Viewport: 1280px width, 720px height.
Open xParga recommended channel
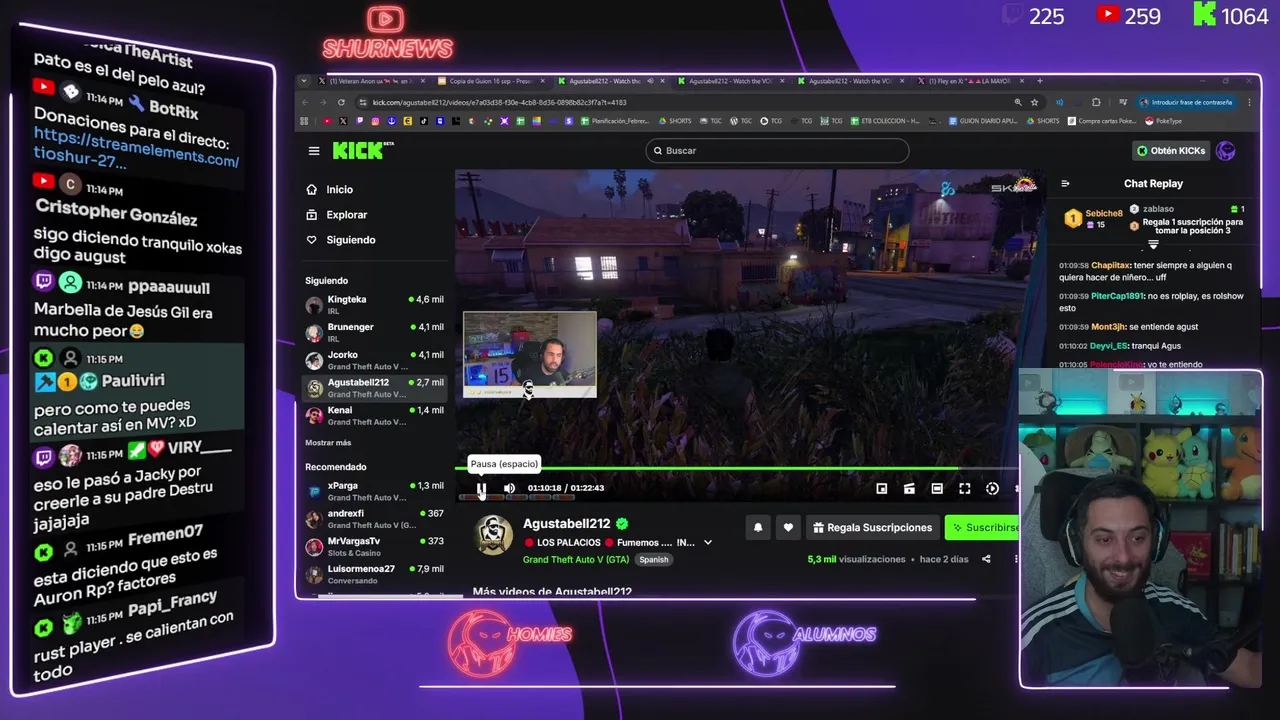[x=374, y=491]
